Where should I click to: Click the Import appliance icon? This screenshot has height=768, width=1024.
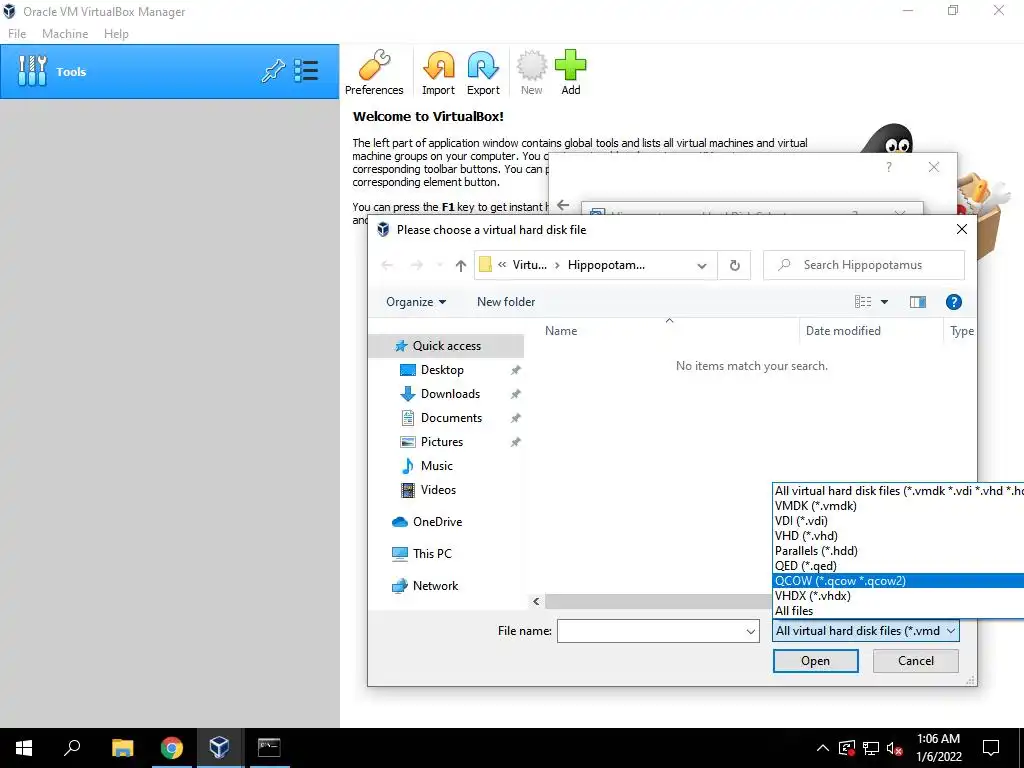click(x=438, y=72)
